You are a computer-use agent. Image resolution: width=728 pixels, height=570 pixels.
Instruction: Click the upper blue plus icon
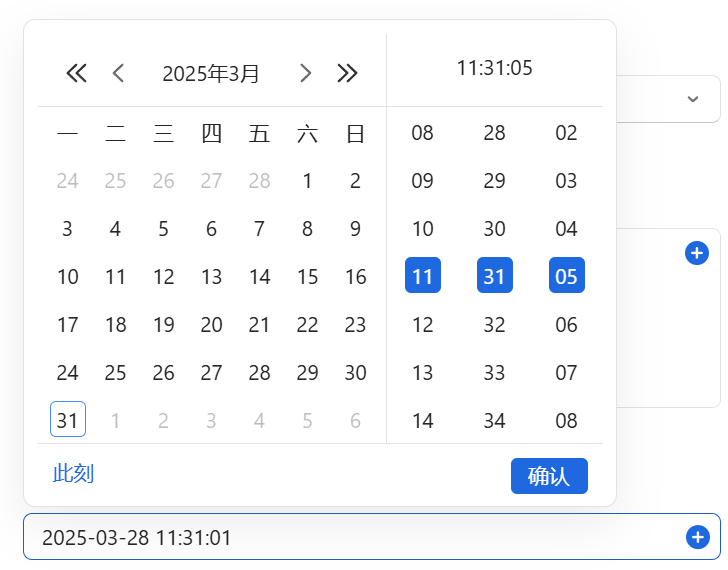click(x=697, y=253)
